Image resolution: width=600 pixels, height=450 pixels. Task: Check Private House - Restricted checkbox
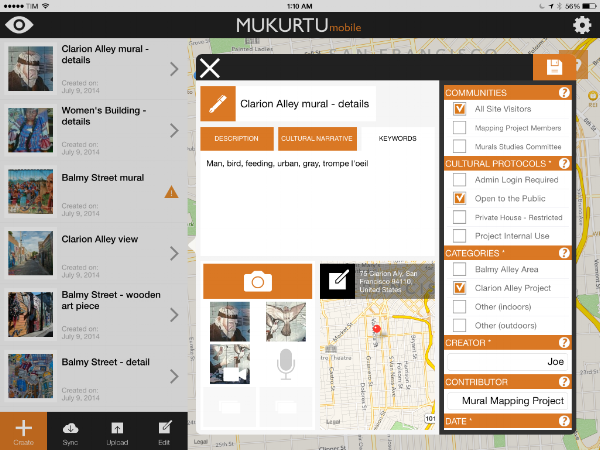(459, 217)
